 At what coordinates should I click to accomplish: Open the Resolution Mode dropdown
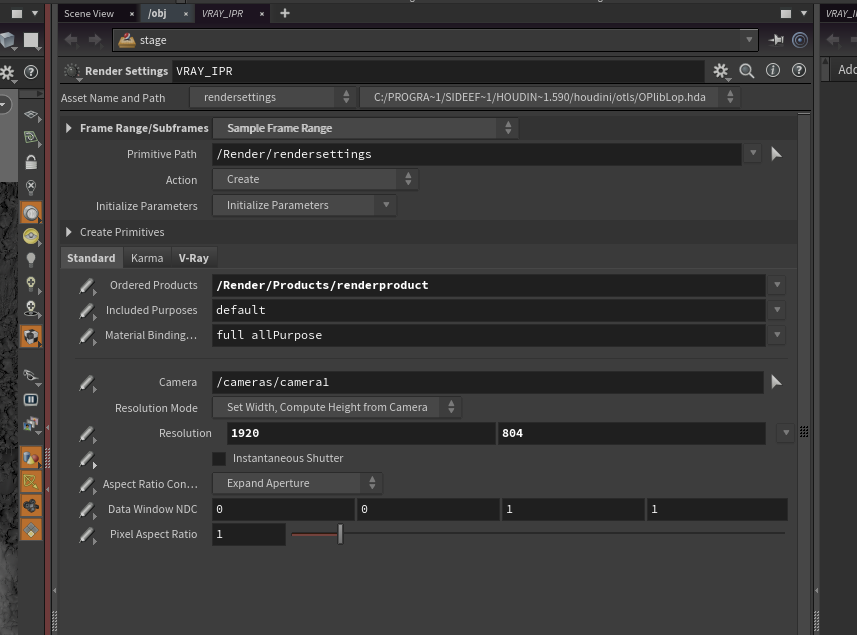pyautogui.click(x=337, y=407)
